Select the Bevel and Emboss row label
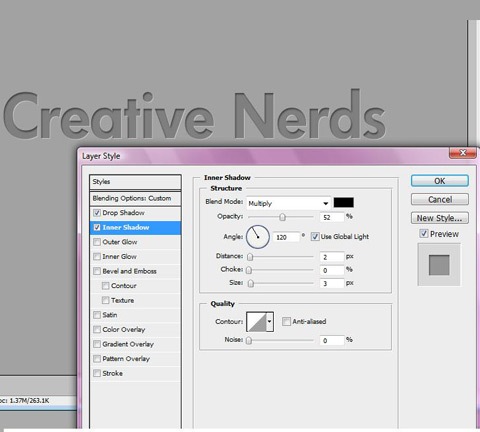The height and width of the screenshot is (432, 480). pyautogui.click(x=129, y=271)
